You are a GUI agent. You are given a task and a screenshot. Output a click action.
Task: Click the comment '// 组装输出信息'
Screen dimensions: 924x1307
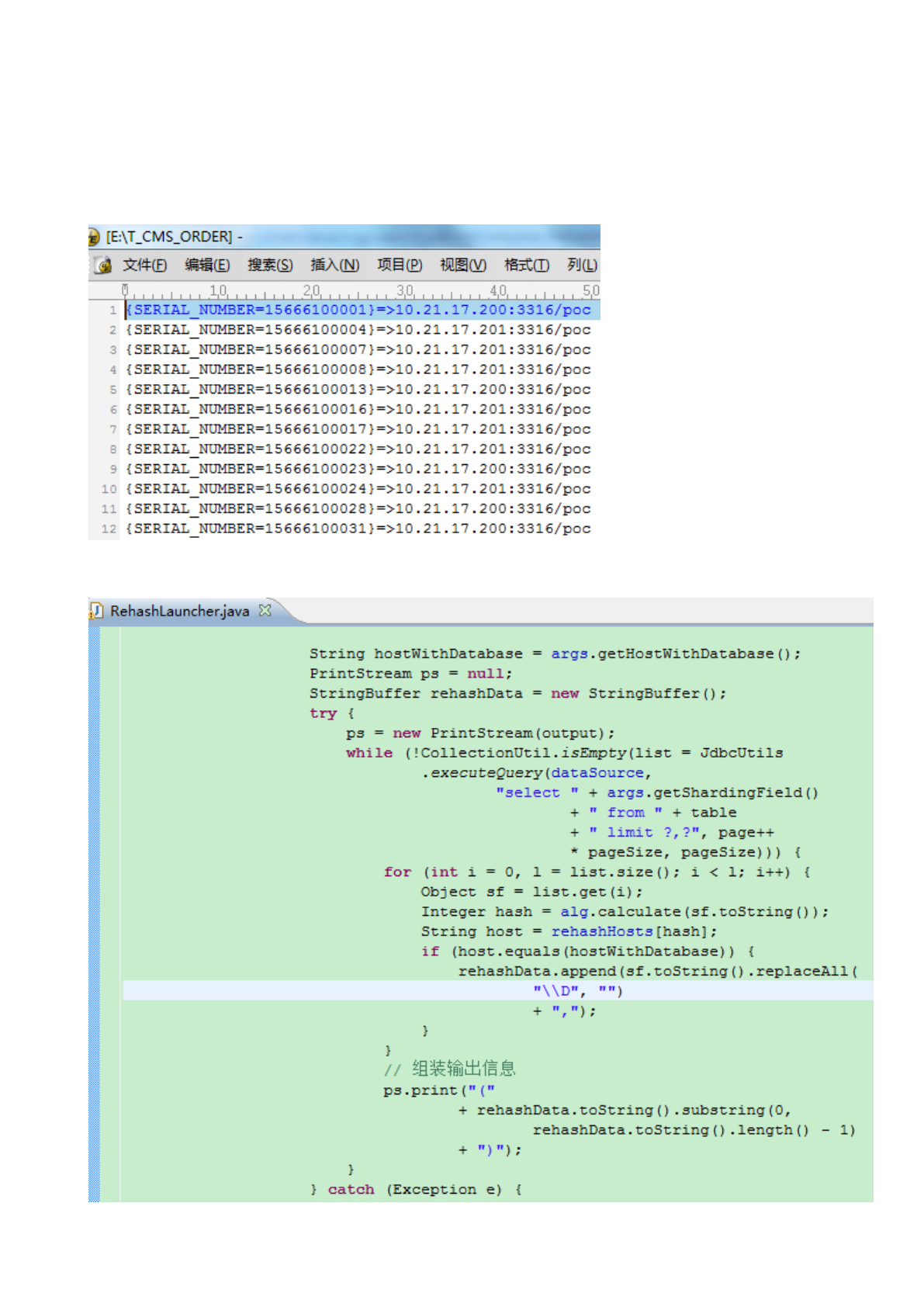coord(450,1070)
